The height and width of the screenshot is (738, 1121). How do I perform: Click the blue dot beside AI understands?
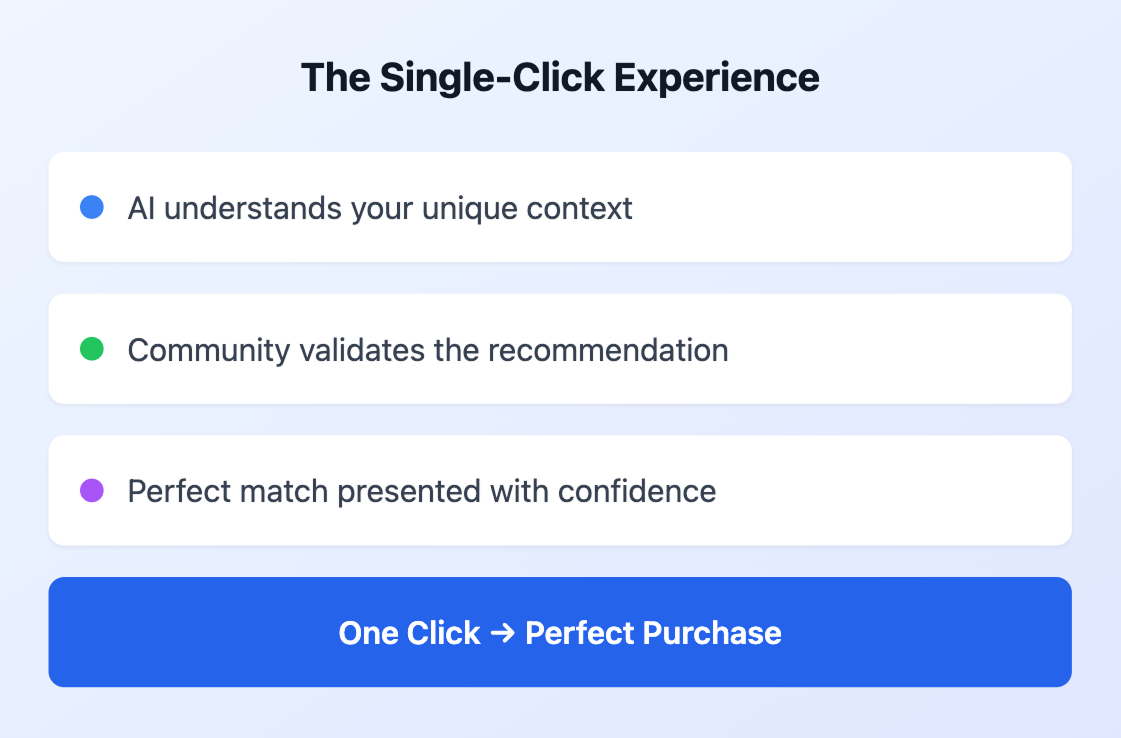[92, 207]
